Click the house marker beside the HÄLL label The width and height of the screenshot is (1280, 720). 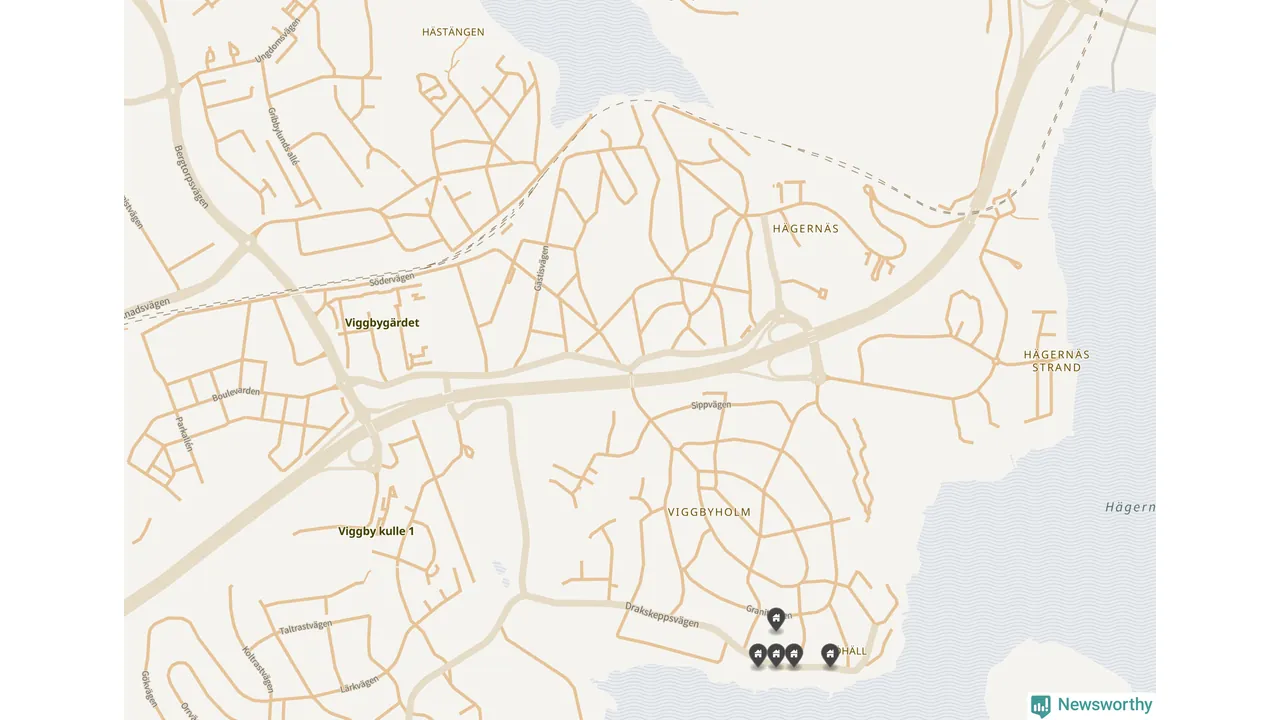point(830,656)
